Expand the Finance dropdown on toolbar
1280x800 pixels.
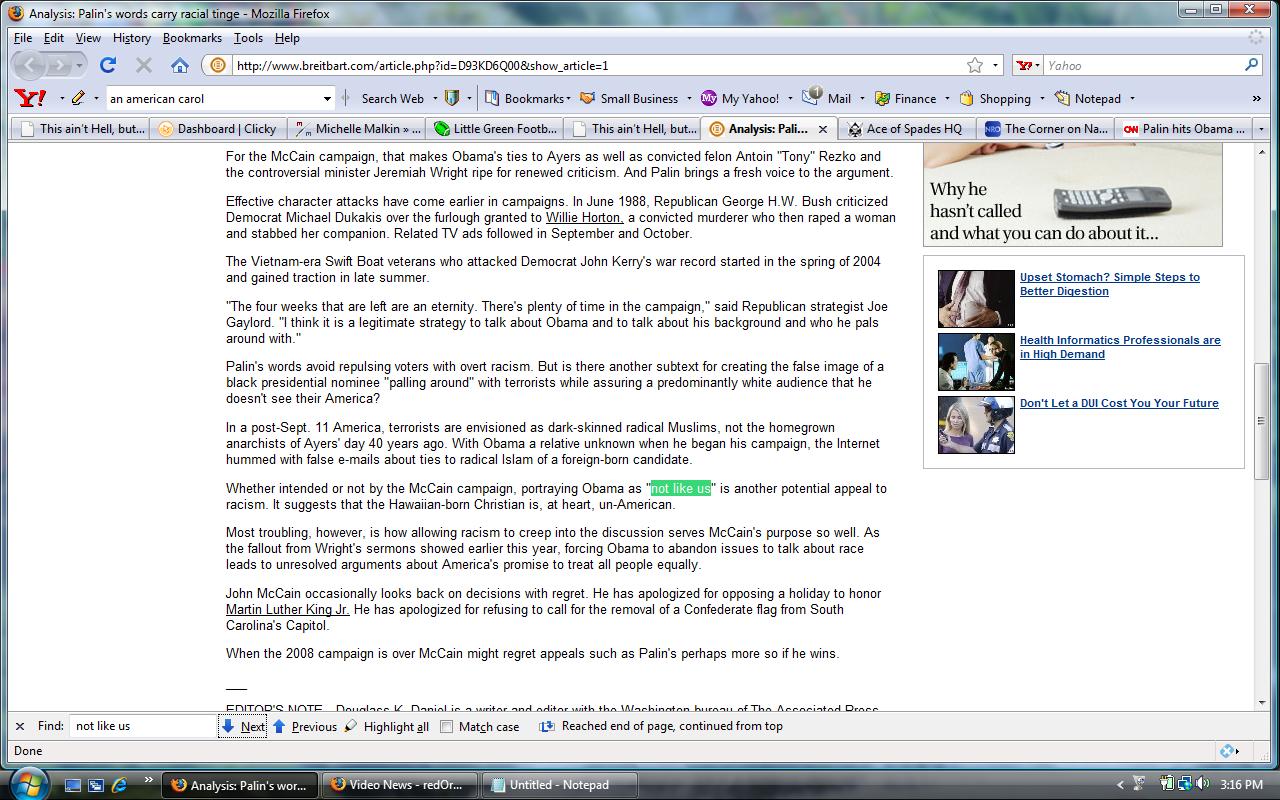click(x=946, y=98)
